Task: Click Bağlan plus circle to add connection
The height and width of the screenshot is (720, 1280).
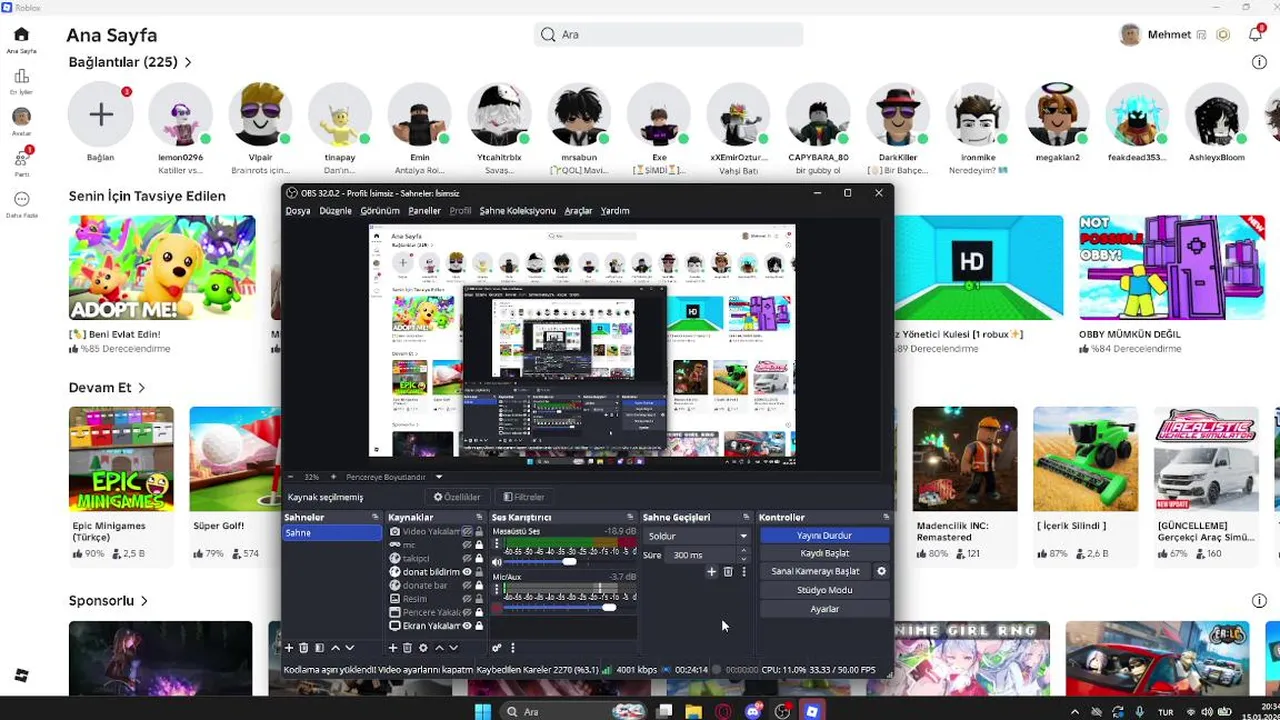Action: 100,114
